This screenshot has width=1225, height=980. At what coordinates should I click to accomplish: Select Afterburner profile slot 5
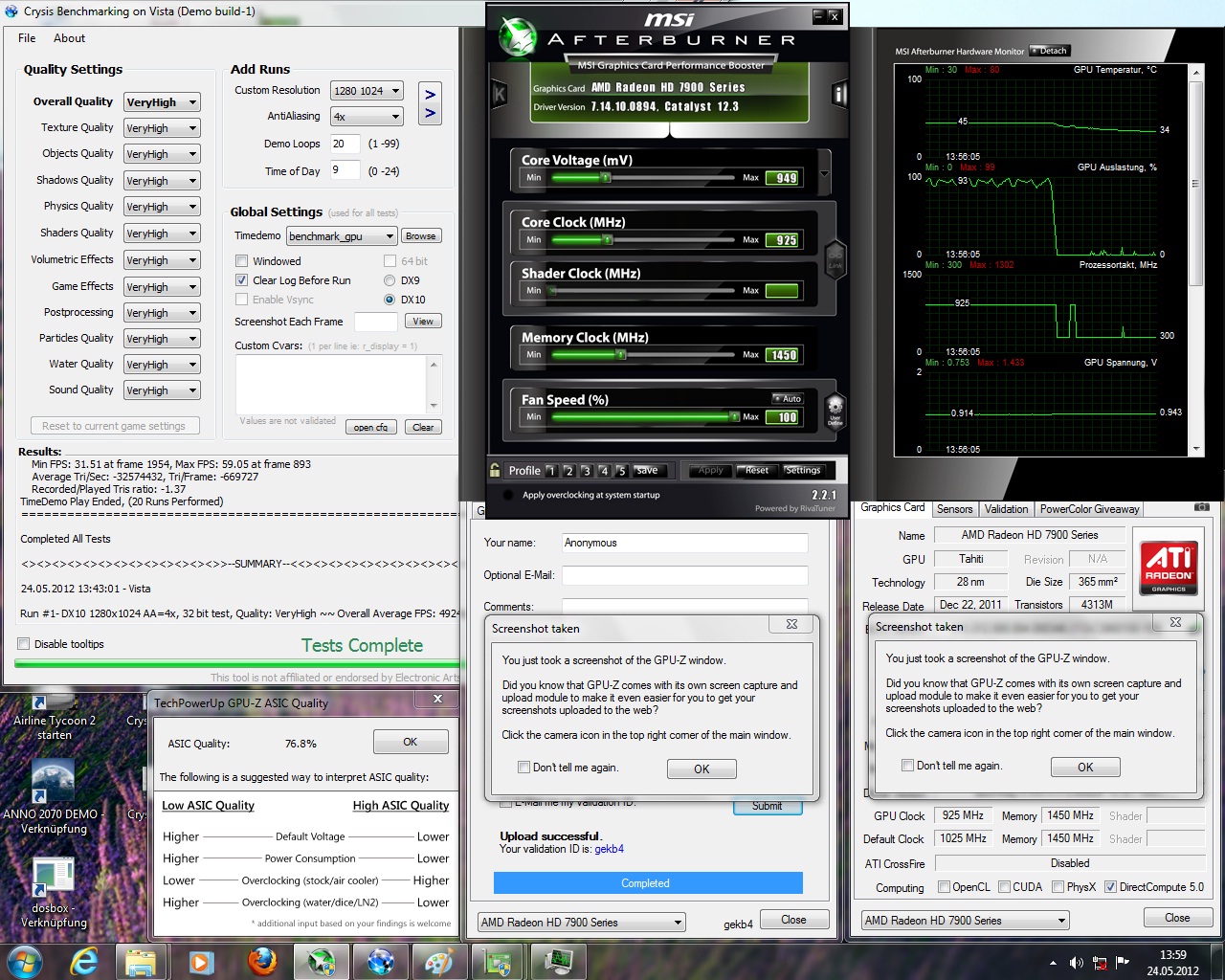point(621,471)
